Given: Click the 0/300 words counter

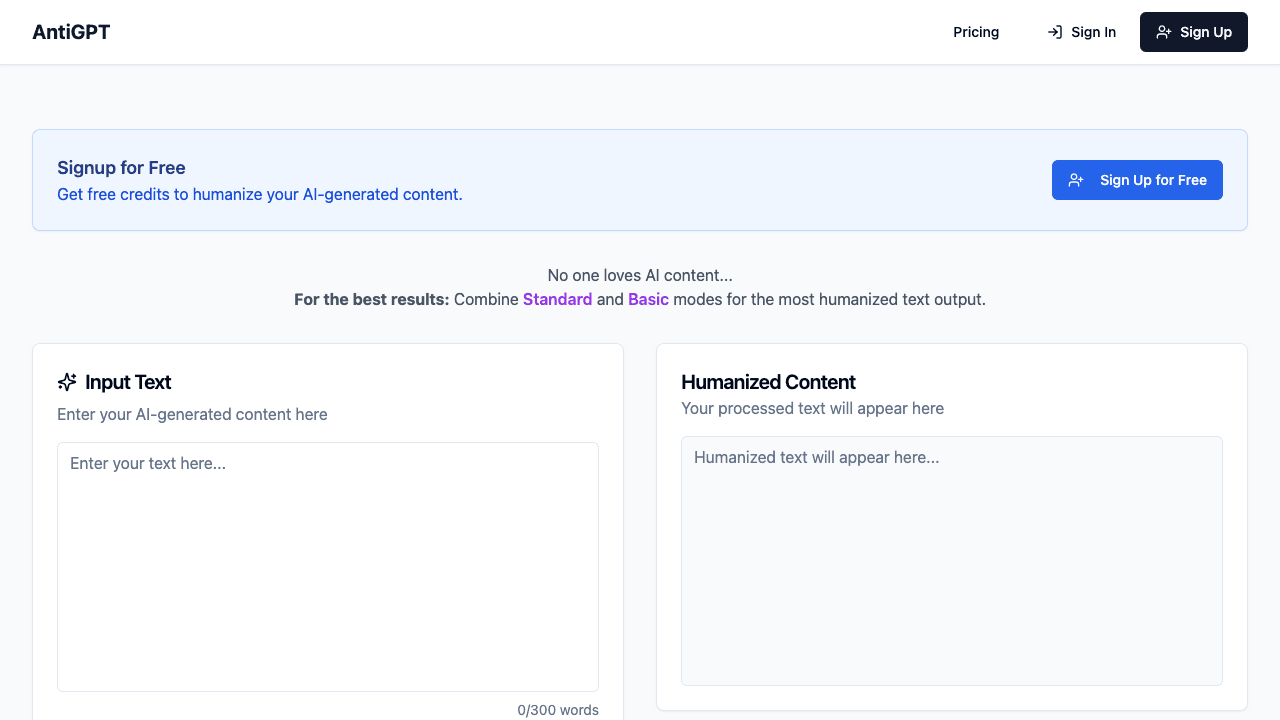Looking at the screenshot, I should click(x=557, y=710).
